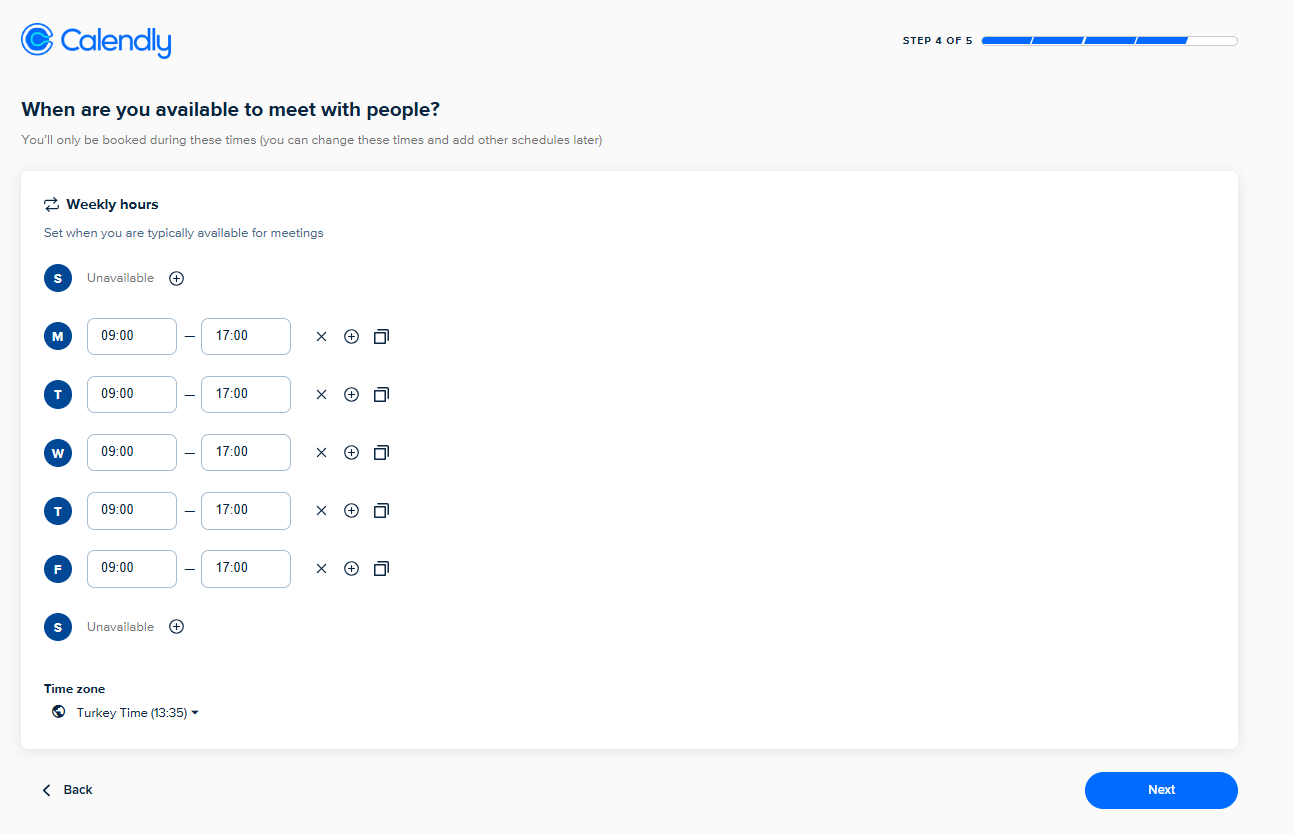Add hours to the first unavailable Sunday row
This screenshot has width=1293, height=834.
177,279
